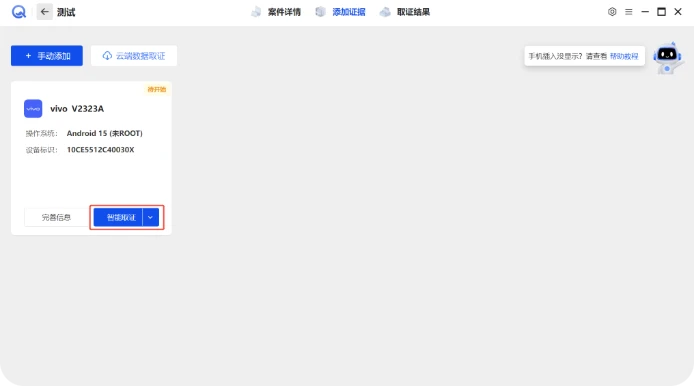Start 智能取证 extraction

coord(118,217)
